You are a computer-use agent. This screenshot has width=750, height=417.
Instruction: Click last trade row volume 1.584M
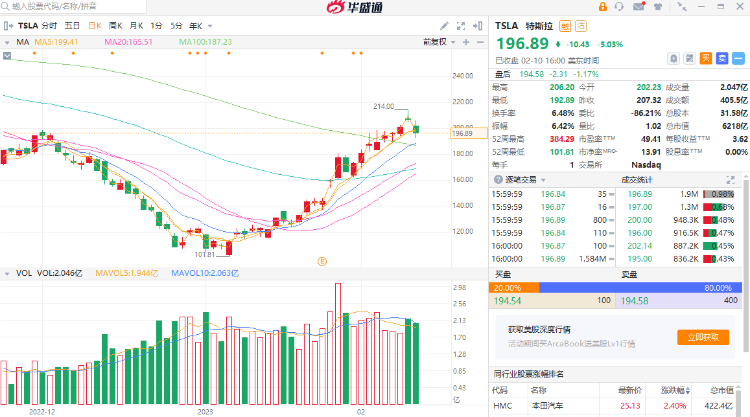[x=593, y=259]
